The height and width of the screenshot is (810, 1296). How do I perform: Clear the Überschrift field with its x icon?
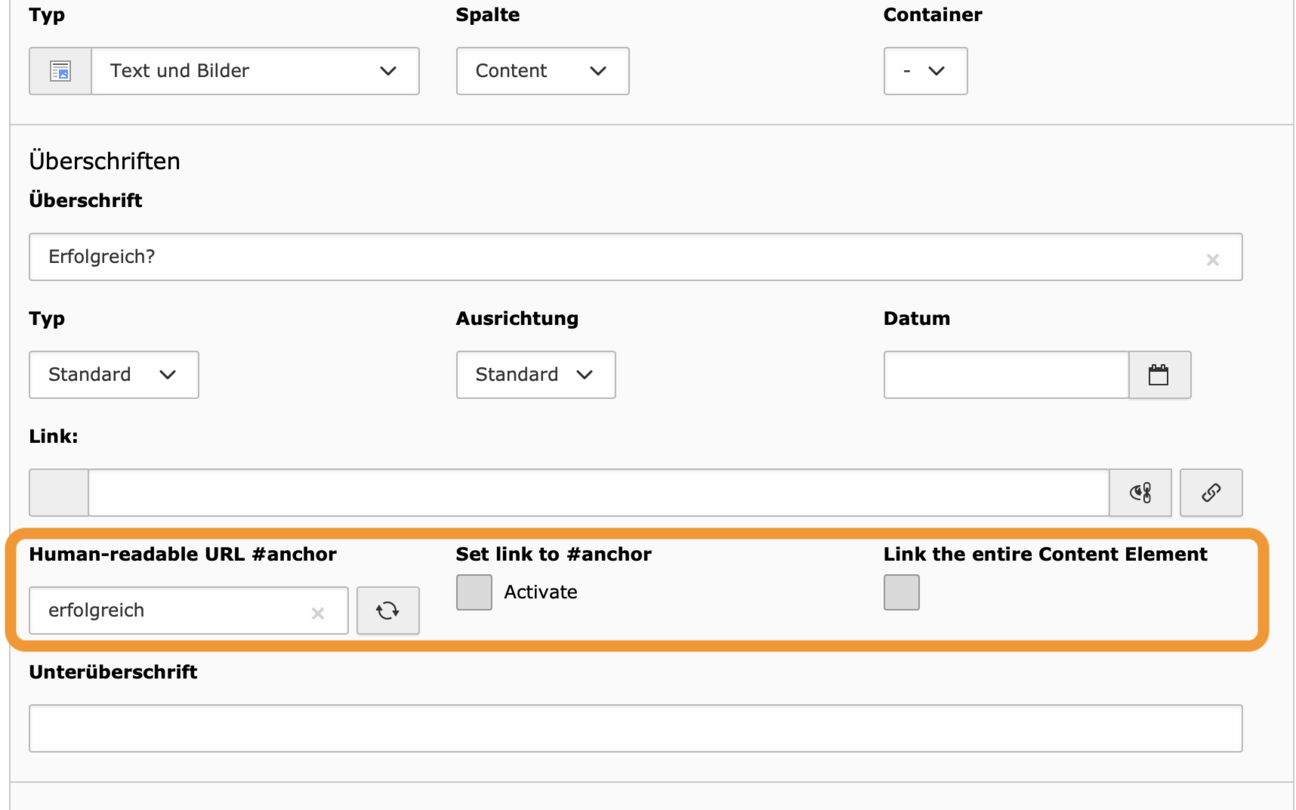click(x=1213, y=260)
